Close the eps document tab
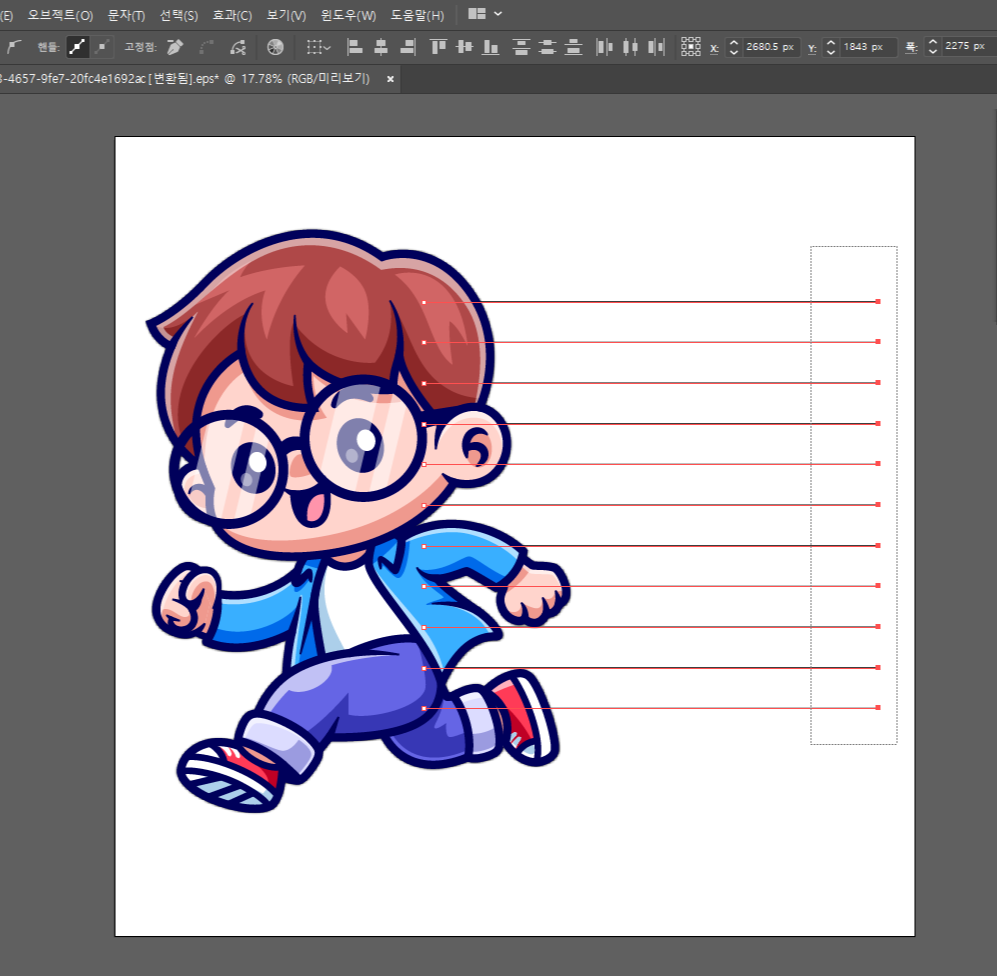The width and height of the screenshot is (997, 976). click(x=390, y=79)
